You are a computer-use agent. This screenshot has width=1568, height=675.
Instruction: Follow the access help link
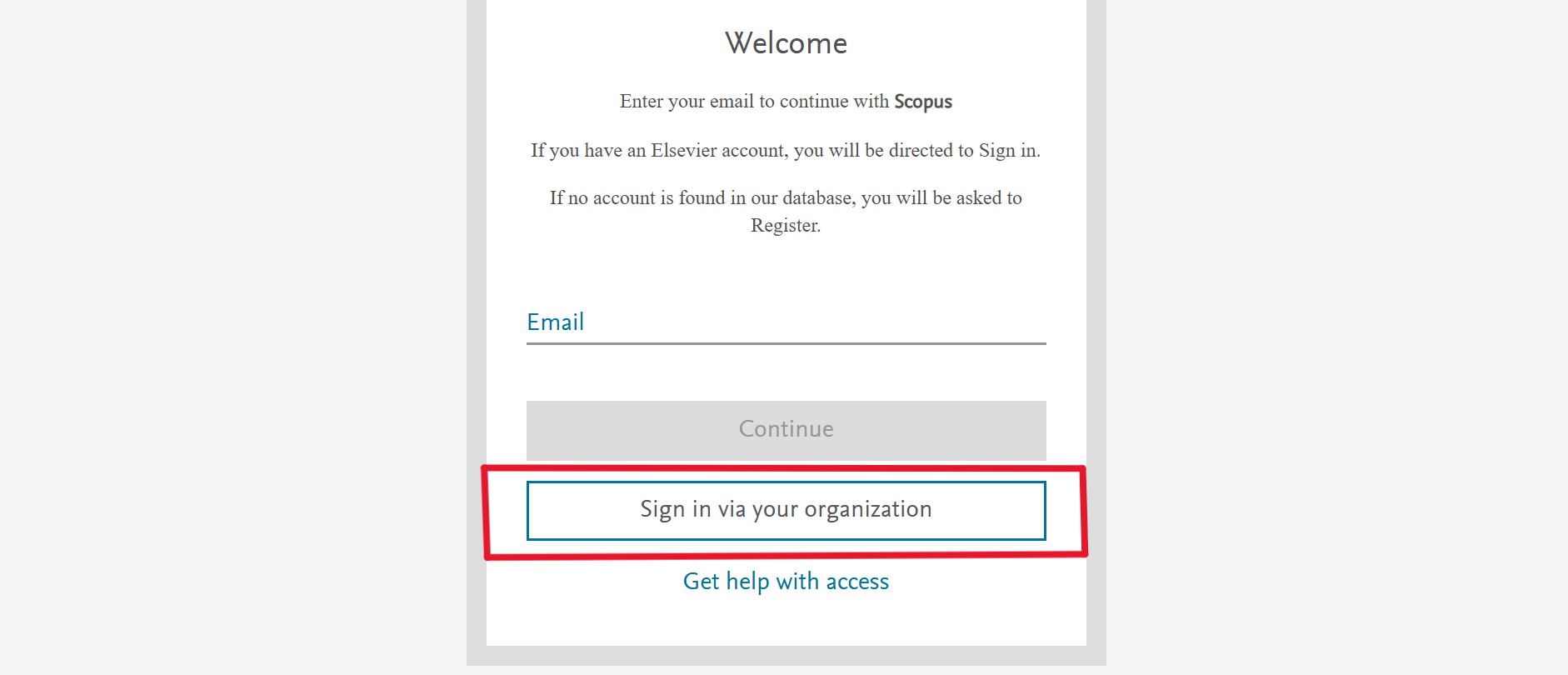(786, 581)
